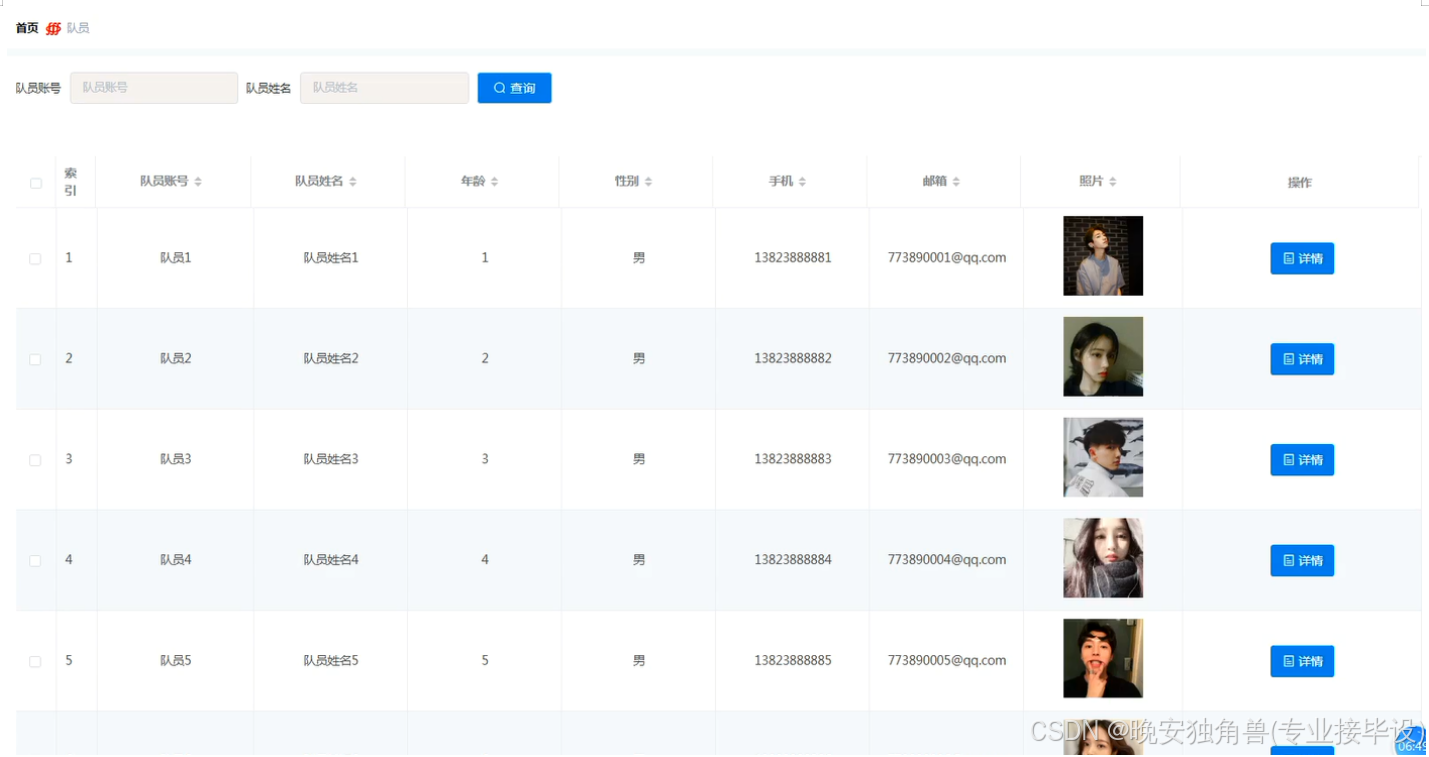Sort by 手机 column arrows
Screen dimensions: 1429x757
(802, 182)
